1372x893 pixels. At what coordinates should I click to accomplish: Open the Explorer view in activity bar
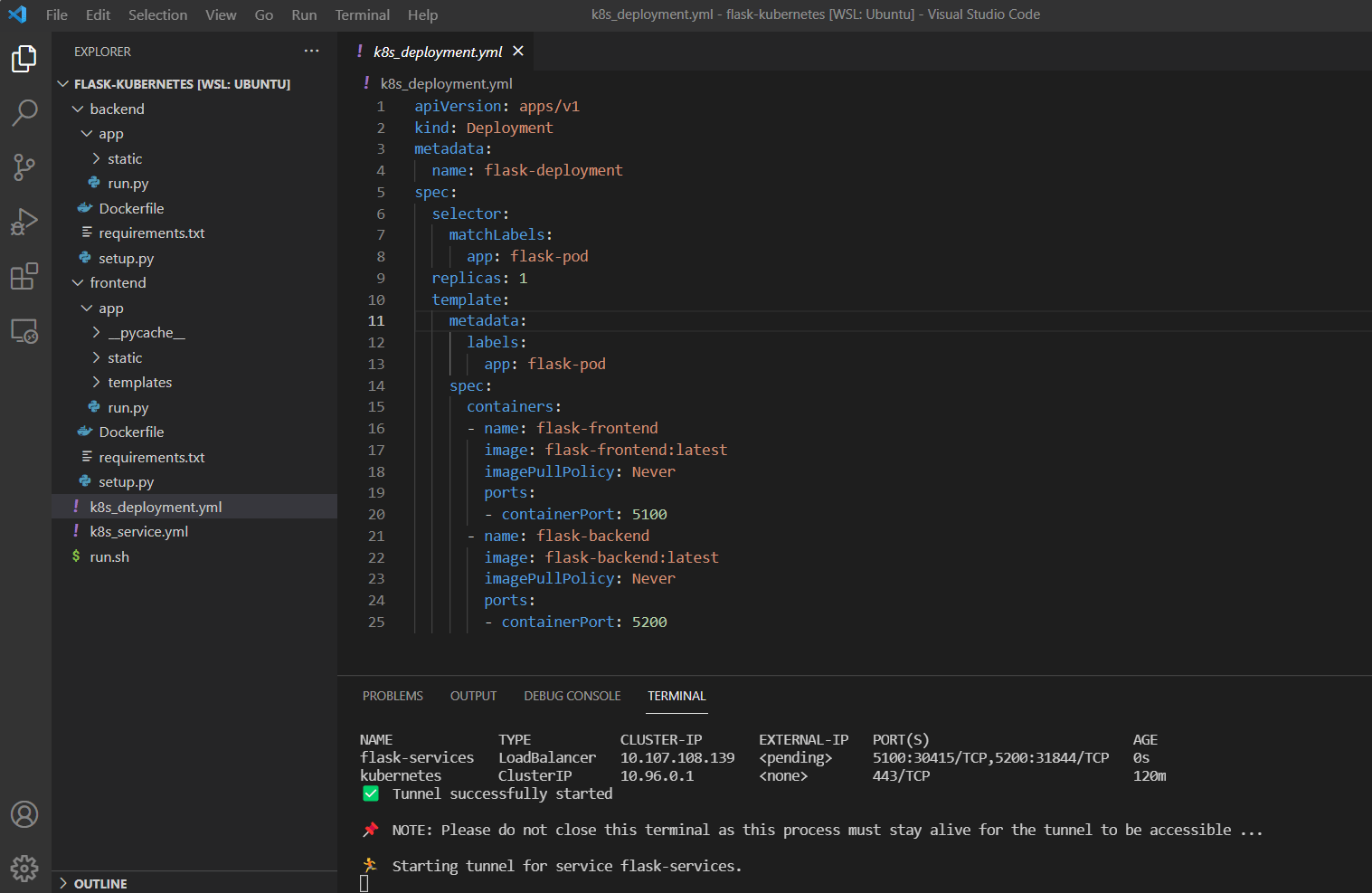(24, 59)
